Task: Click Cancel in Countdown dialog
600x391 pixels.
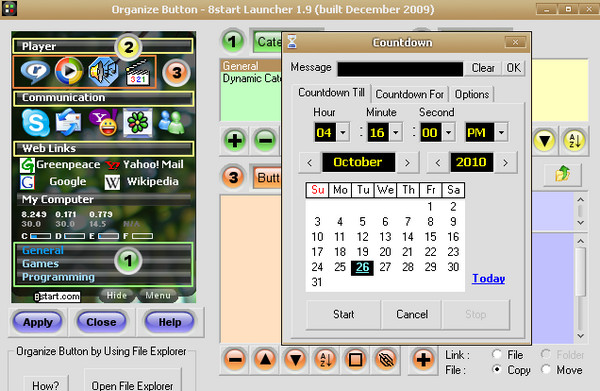Action: pyautogui.click(x=412, y=314)
